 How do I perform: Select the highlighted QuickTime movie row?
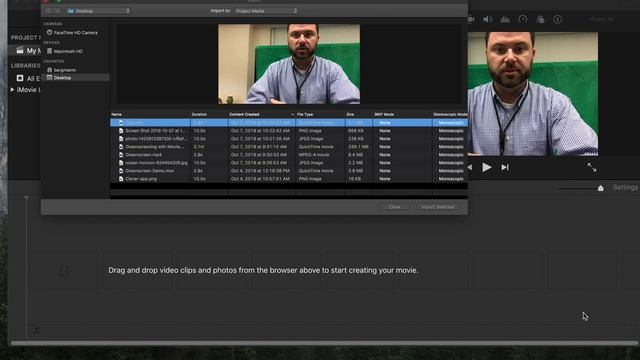(289, 122)
